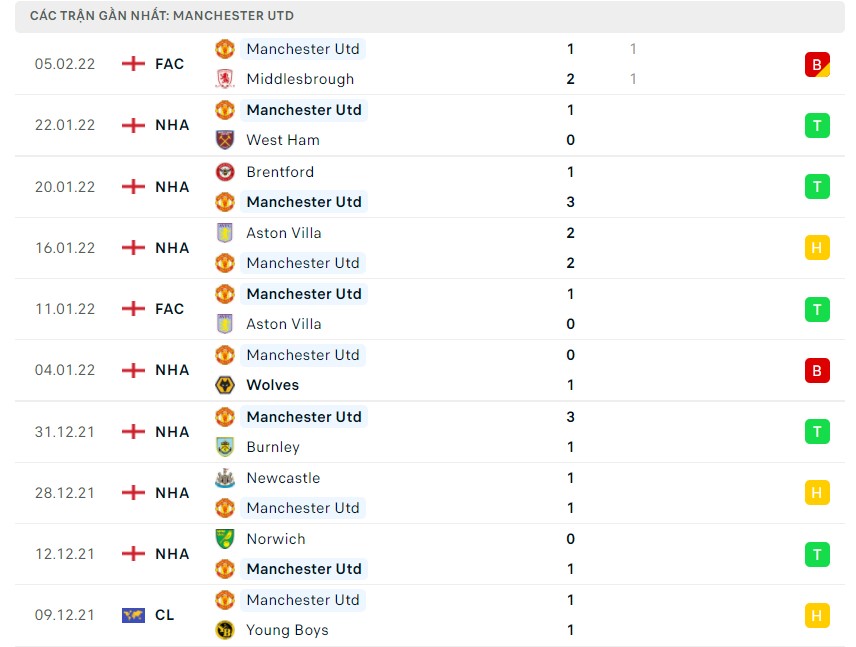Click the Newcastle club crest icon
This screenshot has height=647, width=856.
coord(225,478)
